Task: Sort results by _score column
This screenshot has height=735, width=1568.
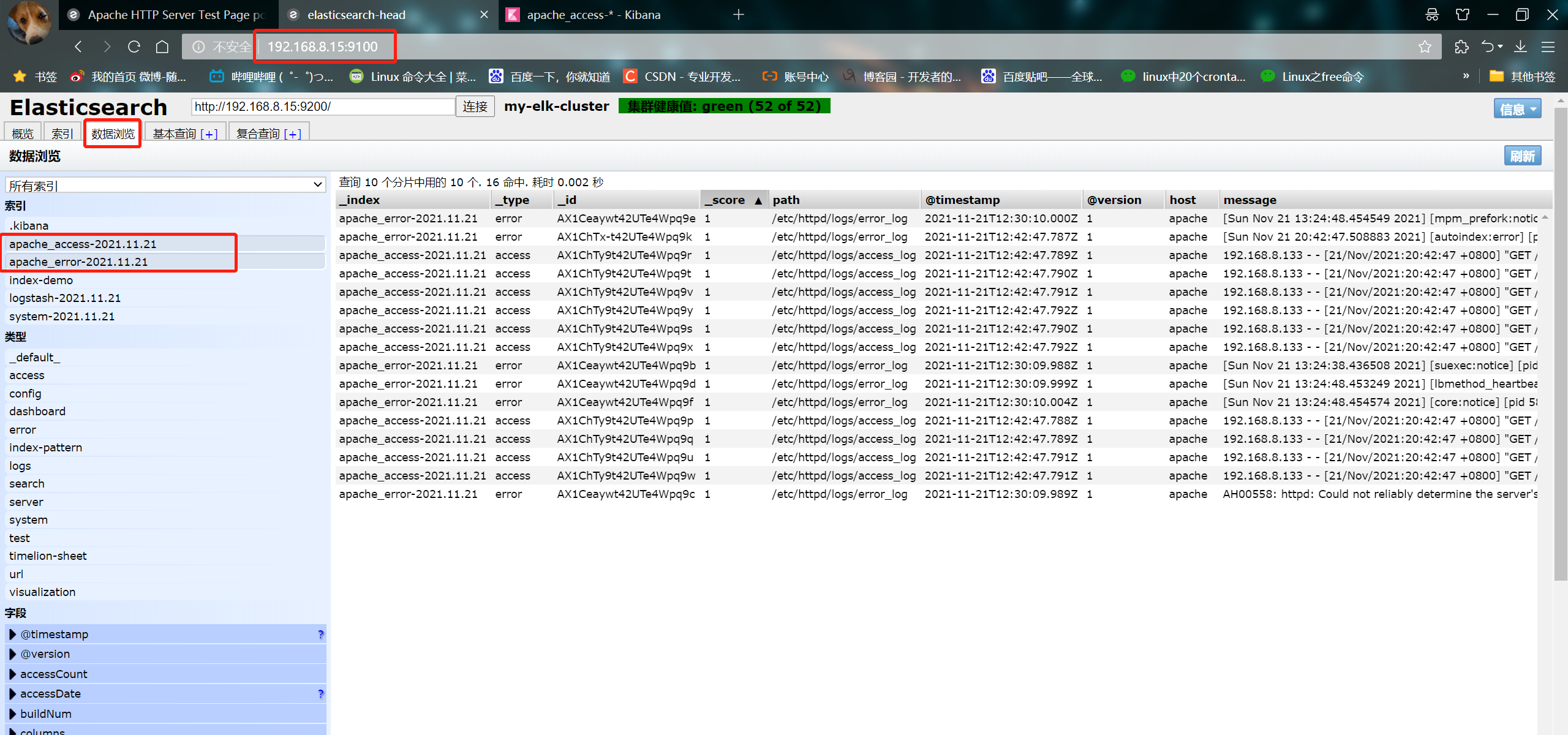Action: [734, 200]
